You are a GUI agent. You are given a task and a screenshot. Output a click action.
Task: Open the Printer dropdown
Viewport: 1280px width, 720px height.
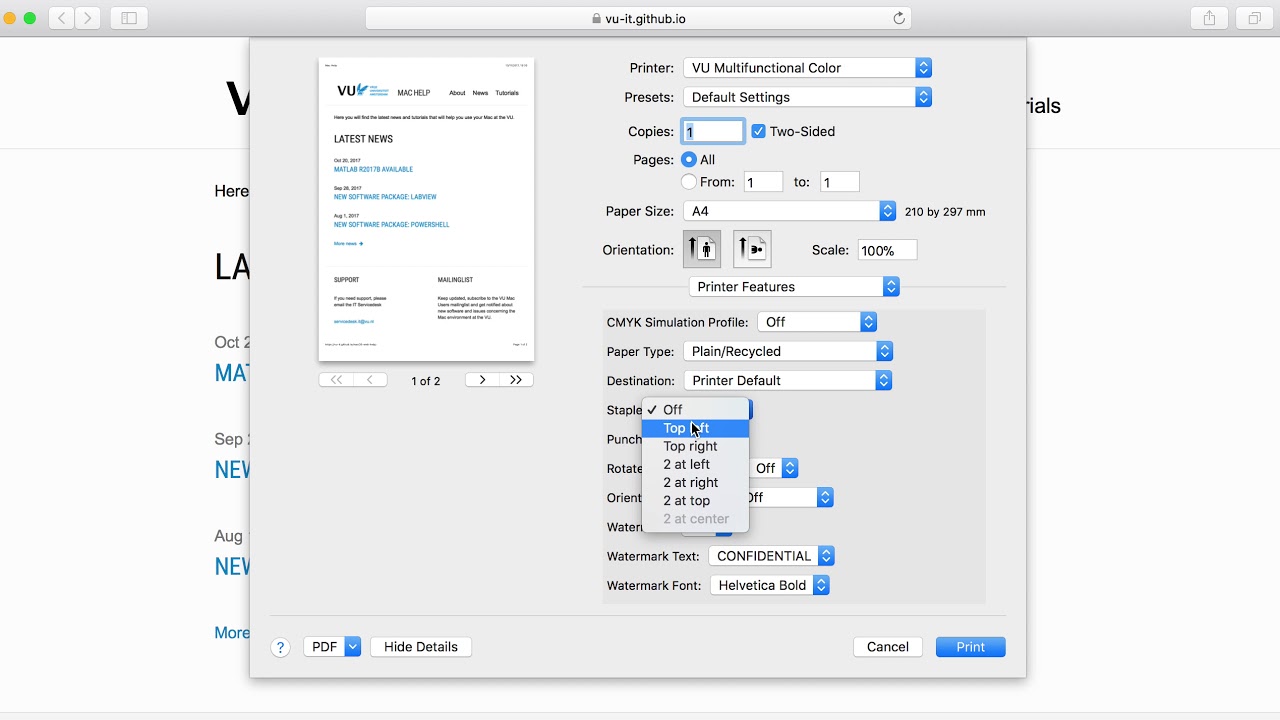[807, 68]
